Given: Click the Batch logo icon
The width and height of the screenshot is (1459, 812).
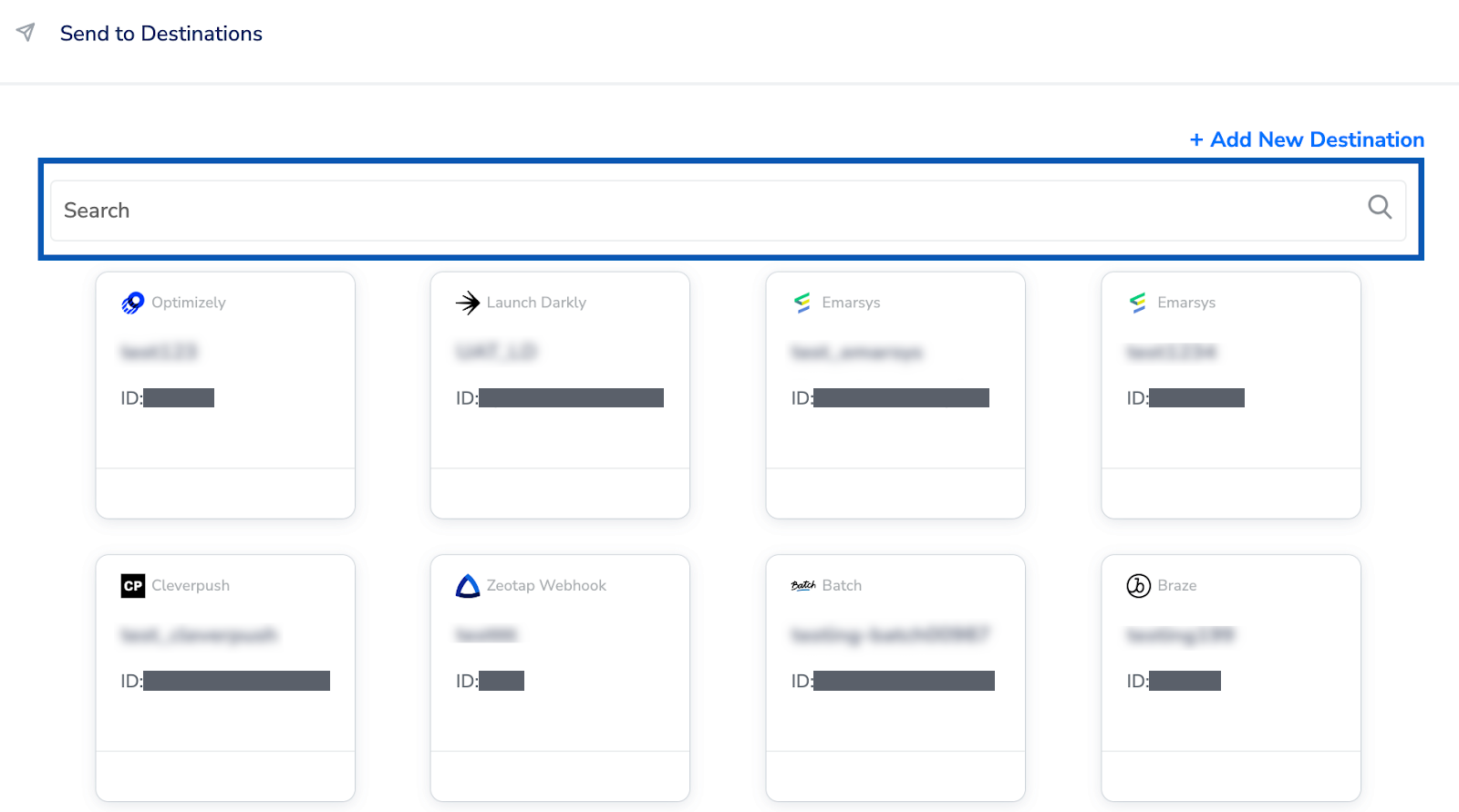Looking at the screenshot, I should 803,586.
